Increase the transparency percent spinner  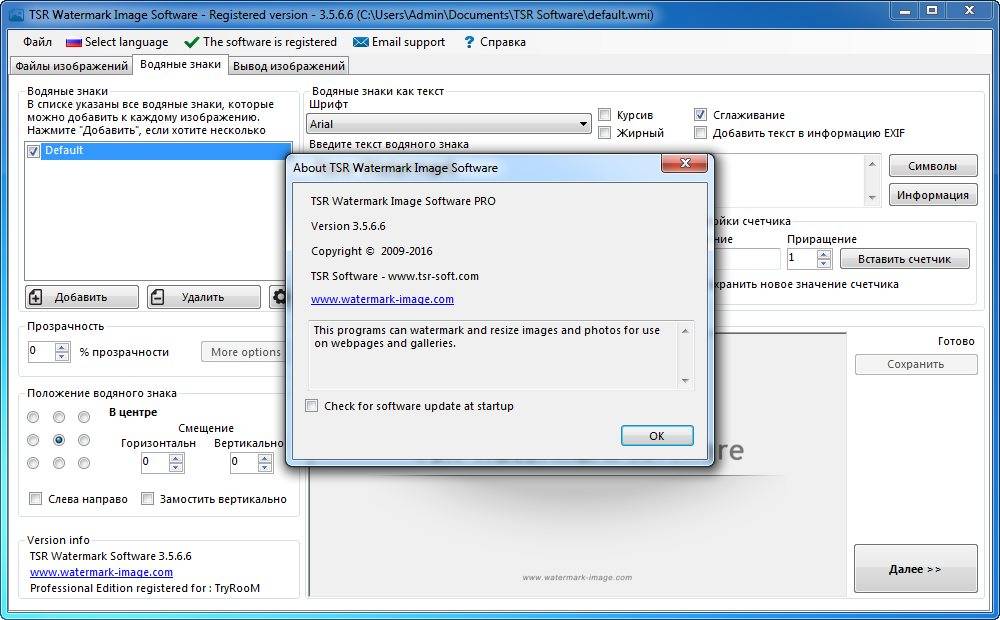click(x=62, y=348)
